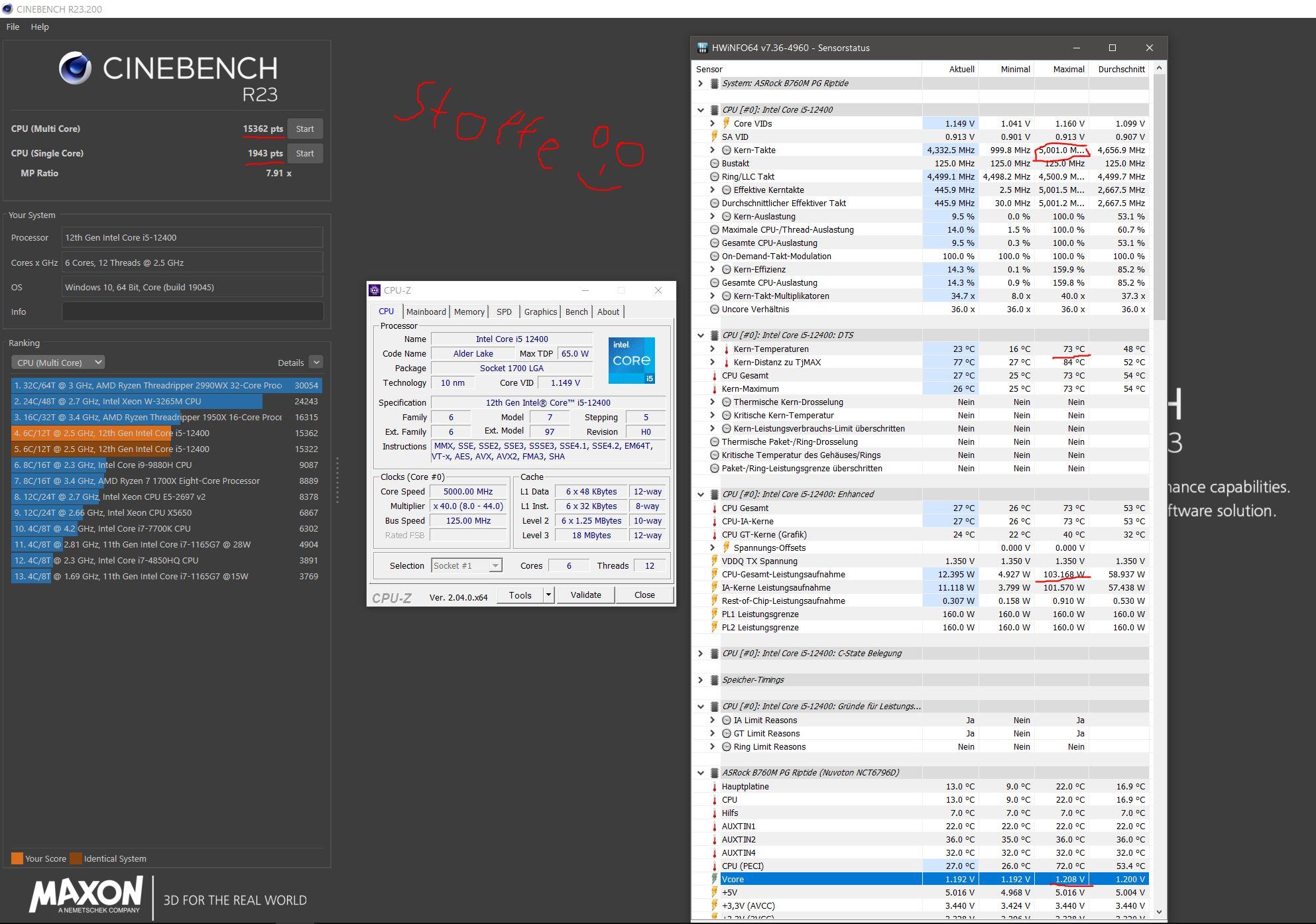
Task: Switch to the Mainboard tab in CPU-Z
Action: click(426, 312)
